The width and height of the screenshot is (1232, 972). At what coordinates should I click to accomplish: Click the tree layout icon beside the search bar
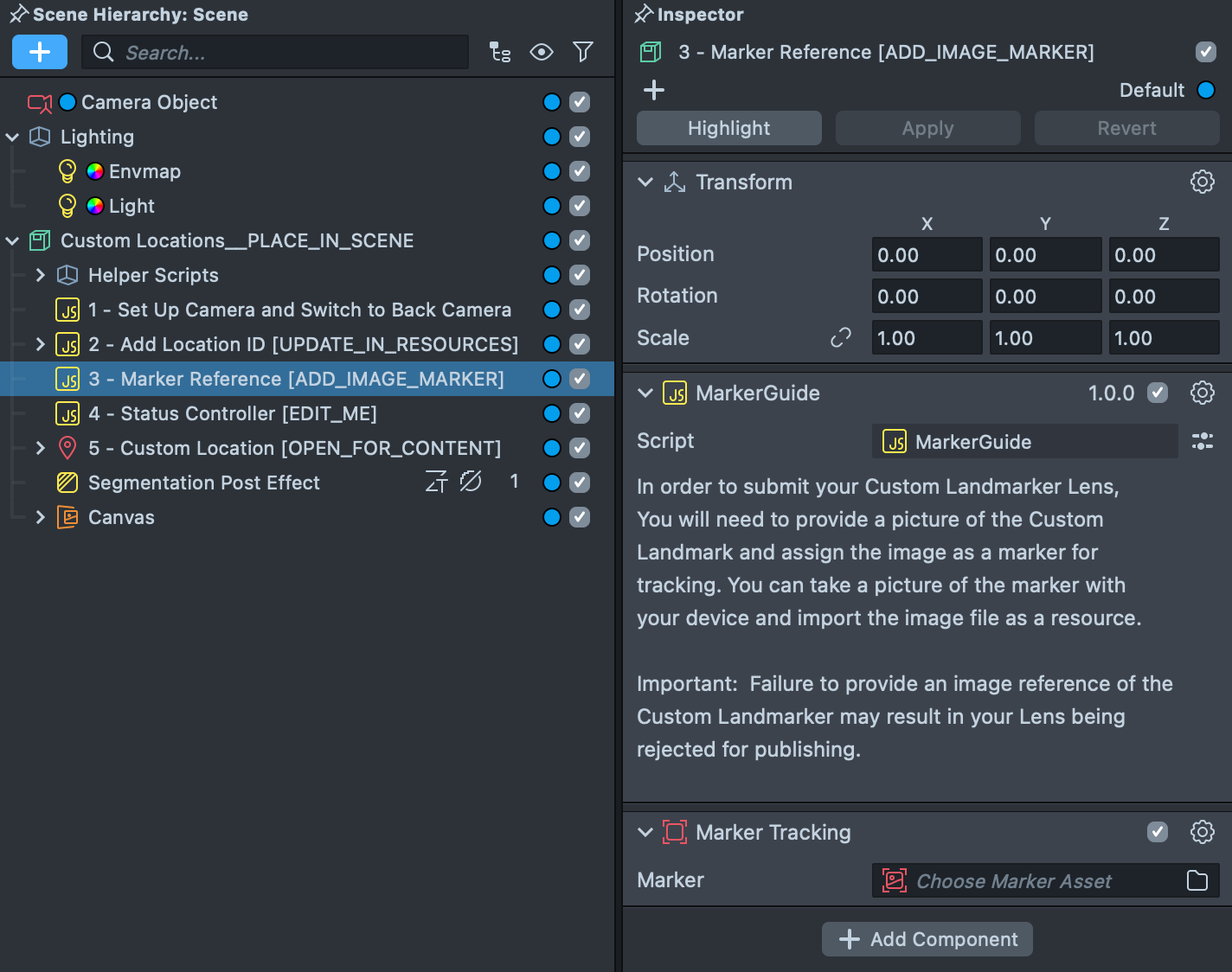(500, 52)
